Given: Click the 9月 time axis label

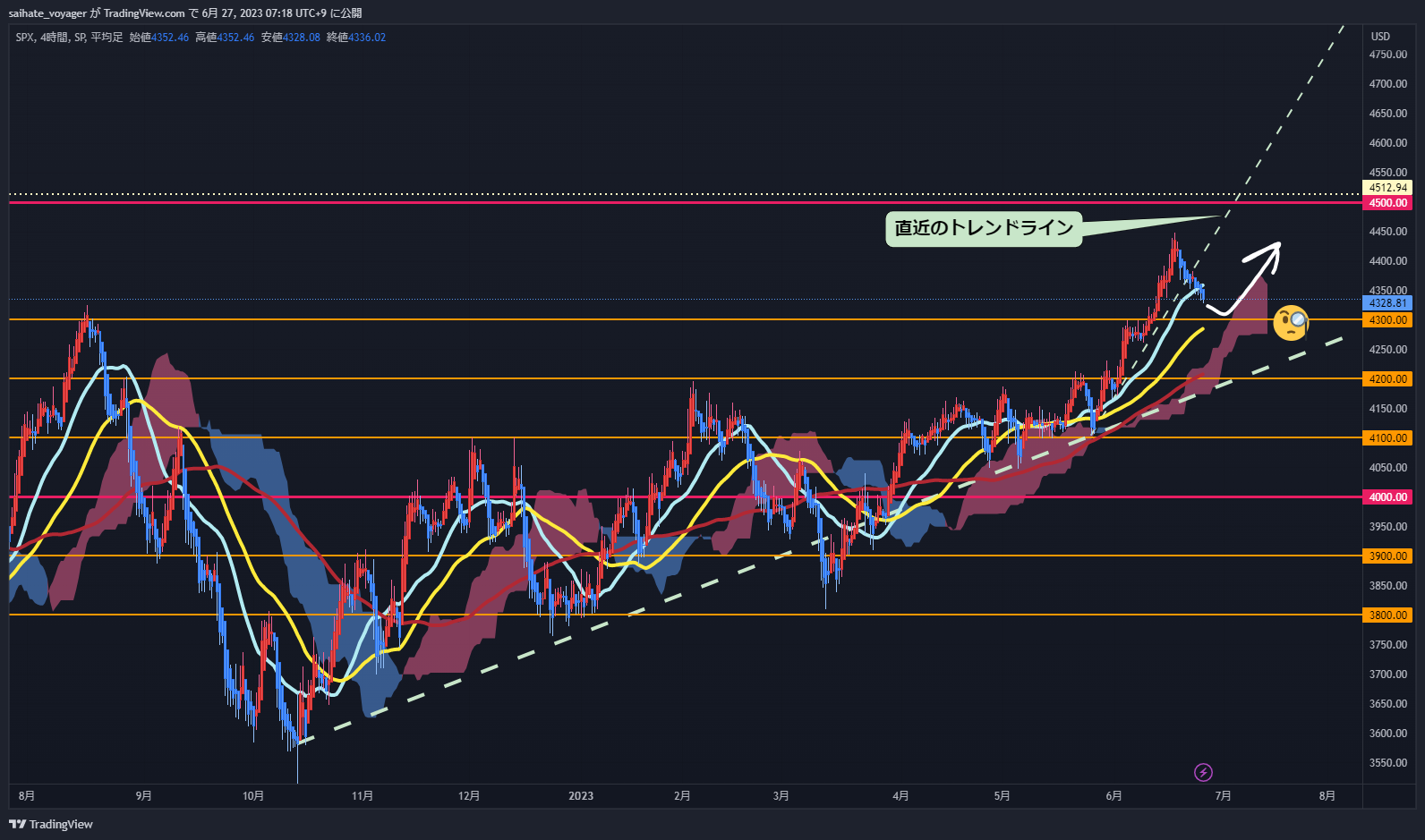Looking at the screenshot, I should 143,796.
